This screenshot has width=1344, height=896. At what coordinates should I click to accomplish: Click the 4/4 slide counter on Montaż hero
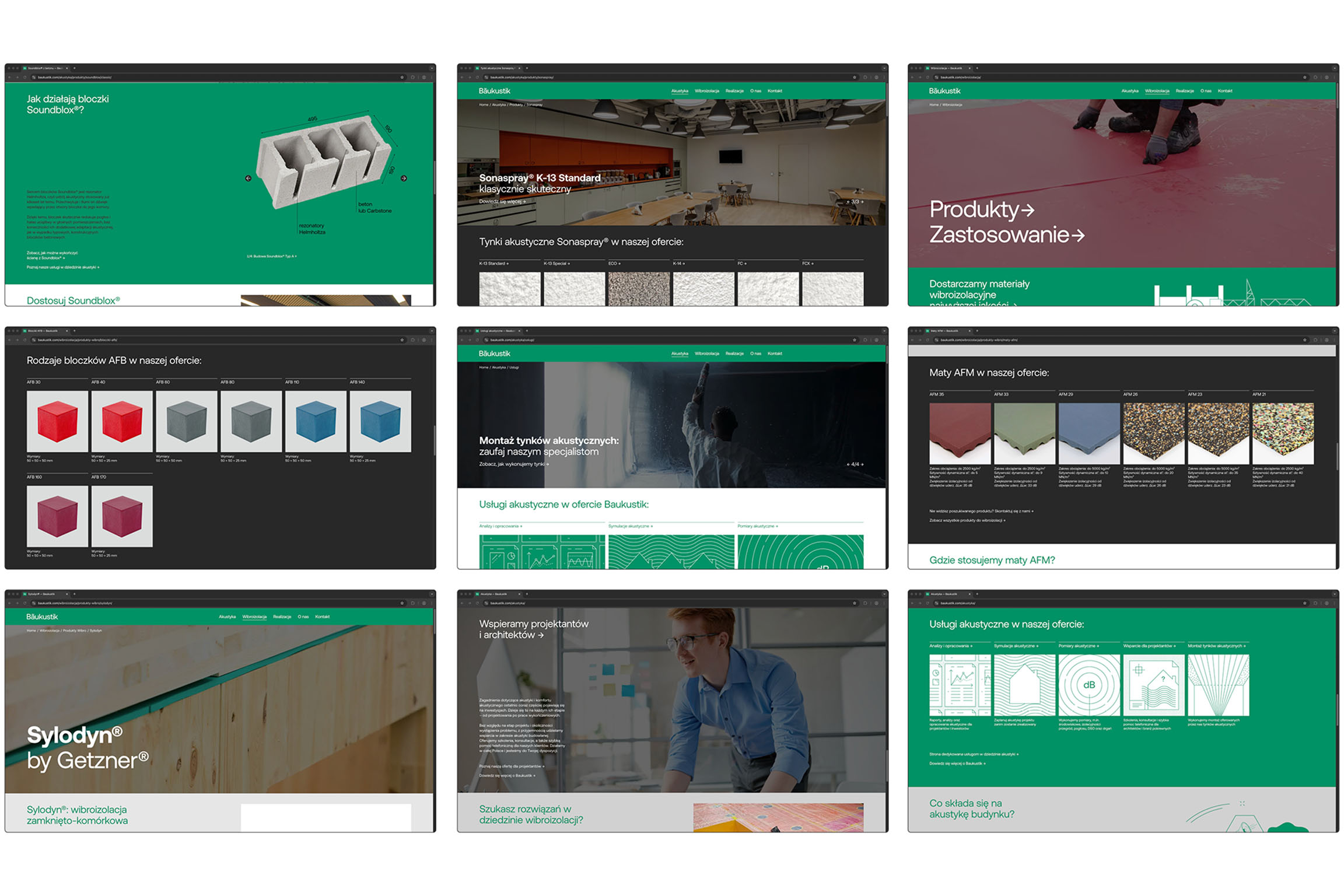point(855,464)
